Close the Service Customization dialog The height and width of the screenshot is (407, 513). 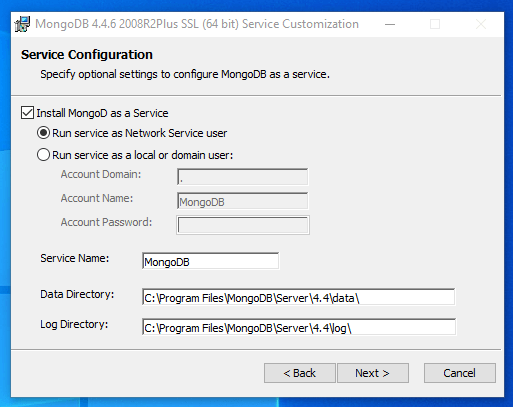(x=481, y=24)
